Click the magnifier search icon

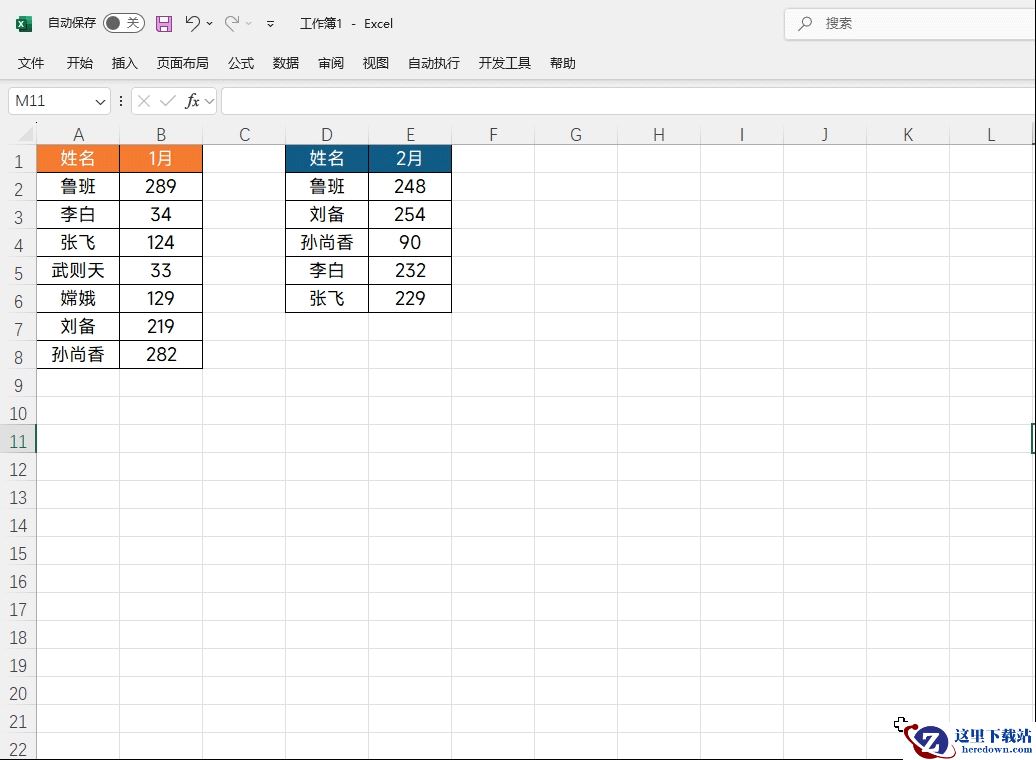[x=805, y=24]
